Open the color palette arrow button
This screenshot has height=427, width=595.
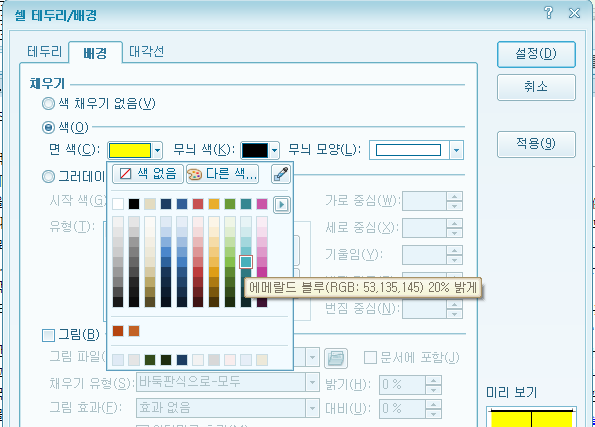click(x=282, y=205)
